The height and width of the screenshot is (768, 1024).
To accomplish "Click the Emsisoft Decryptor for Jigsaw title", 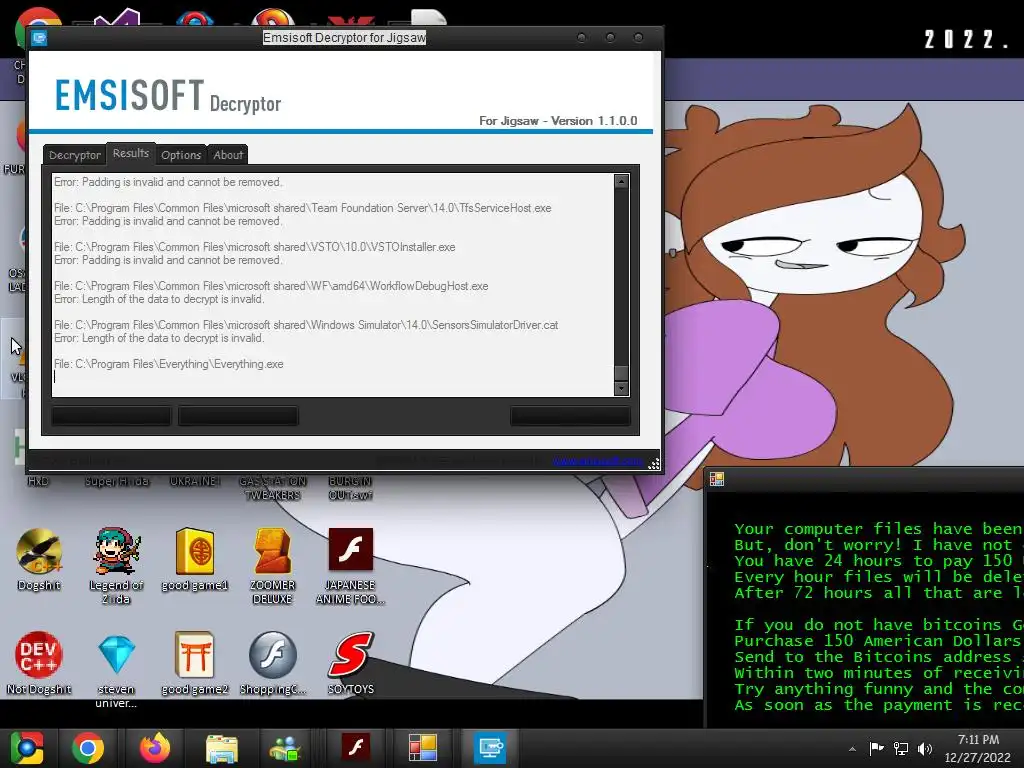I will point(344,38).
